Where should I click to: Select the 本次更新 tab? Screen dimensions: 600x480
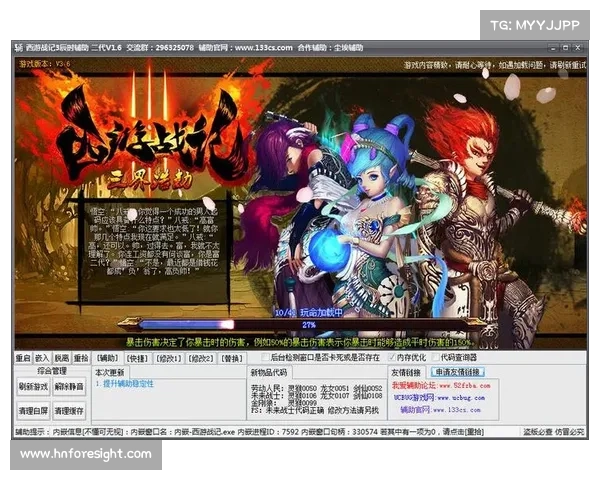click(110, 372)
